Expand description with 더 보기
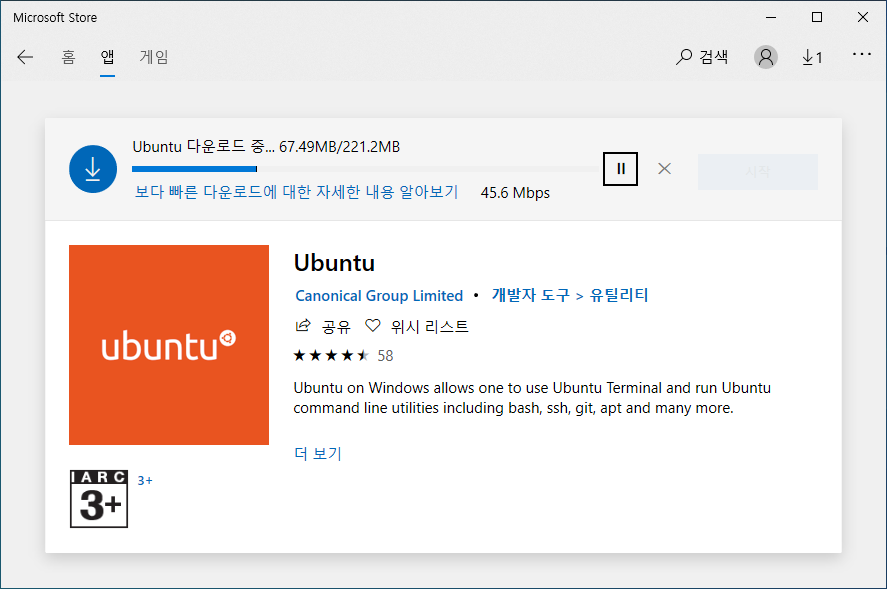This screenshot has width=887, height=589. (318, 453)
